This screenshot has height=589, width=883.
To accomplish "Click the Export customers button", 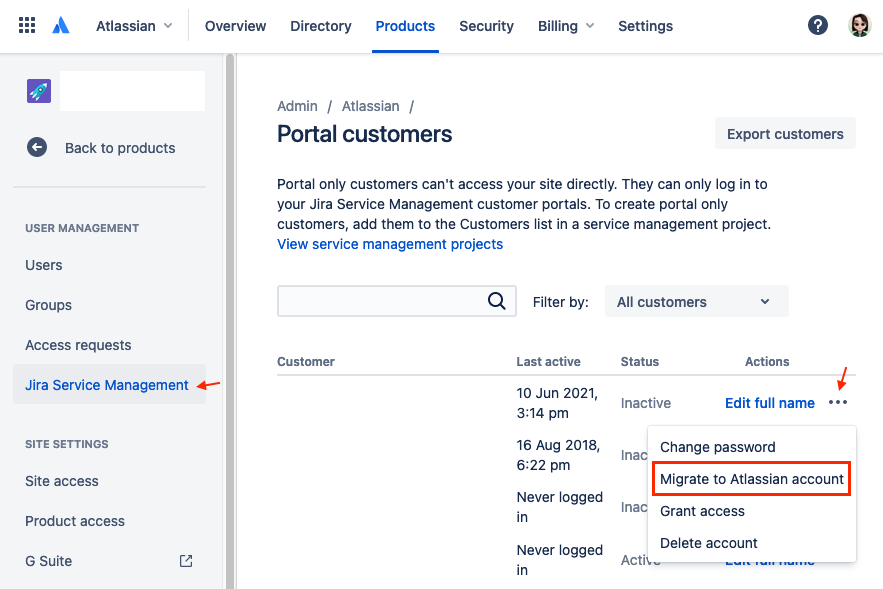I will tap(785, 133).
